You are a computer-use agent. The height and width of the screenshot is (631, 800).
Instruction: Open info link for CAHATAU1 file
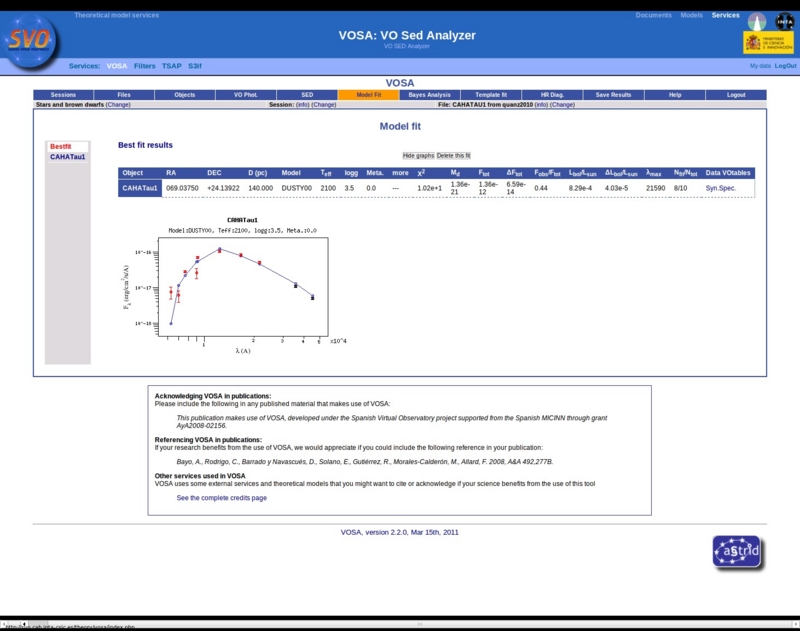[541, 105]
